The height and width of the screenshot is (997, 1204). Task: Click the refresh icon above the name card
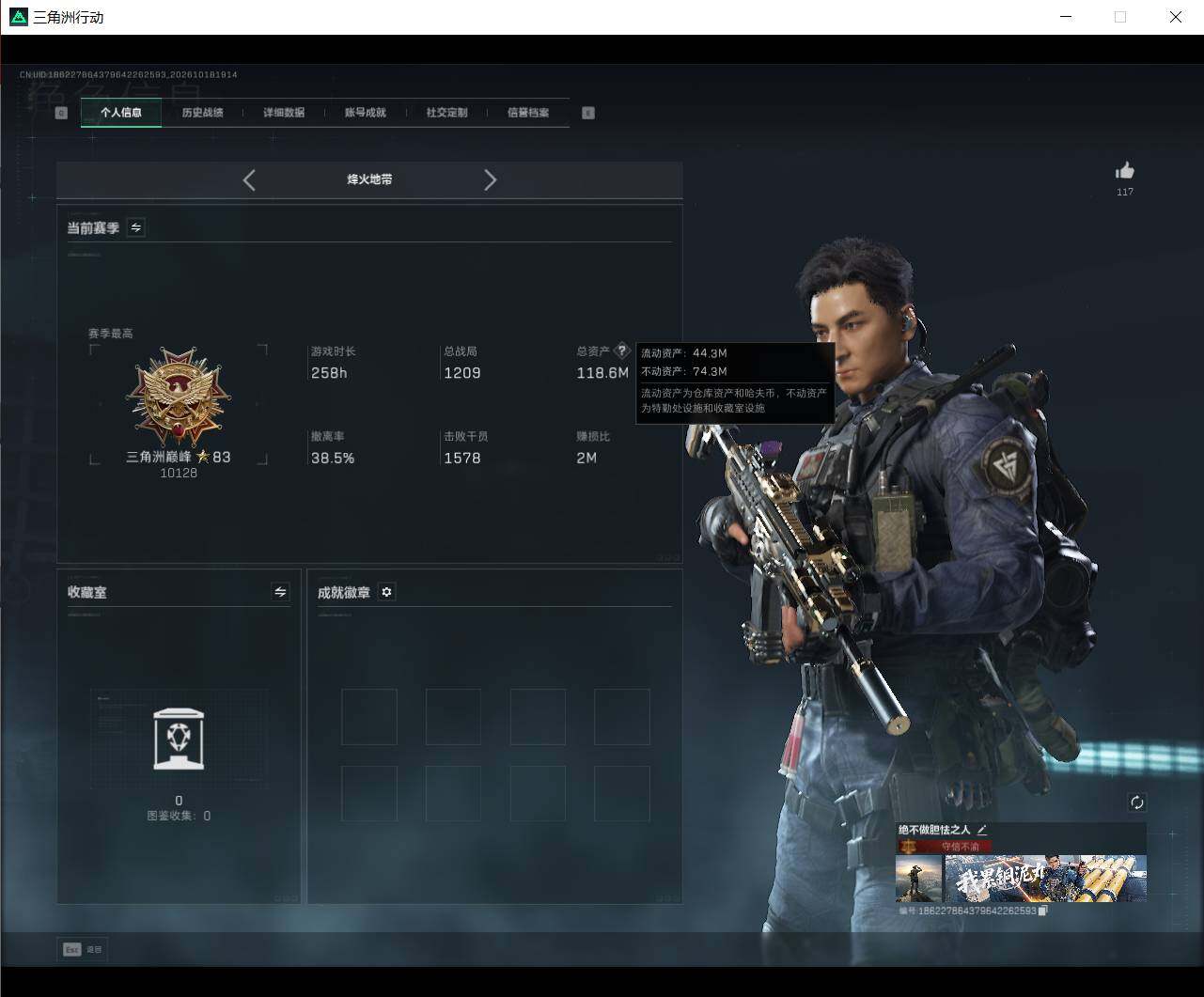(x=1137, y=802)
